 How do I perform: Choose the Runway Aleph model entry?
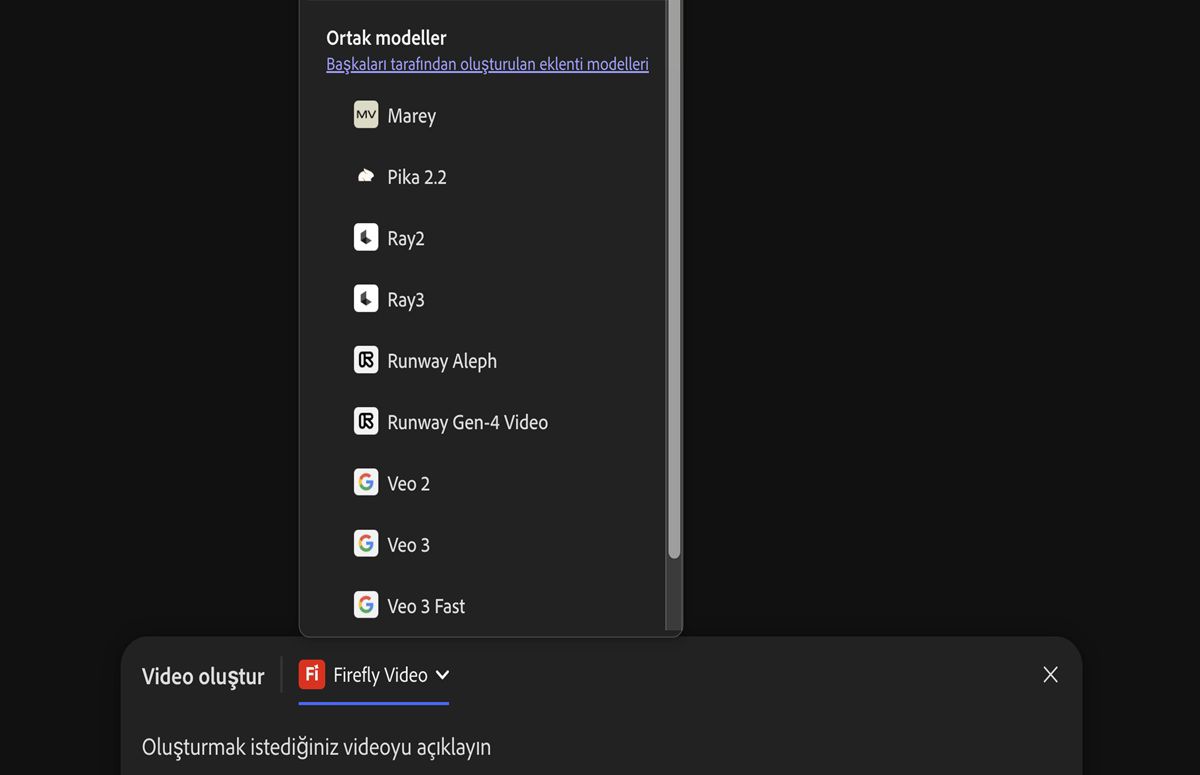[441, 361]
